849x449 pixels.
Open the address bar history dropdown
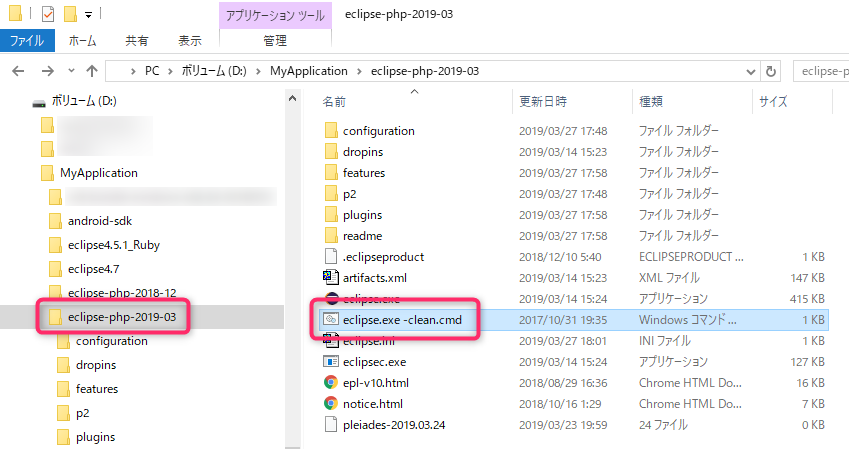[750, 71]
